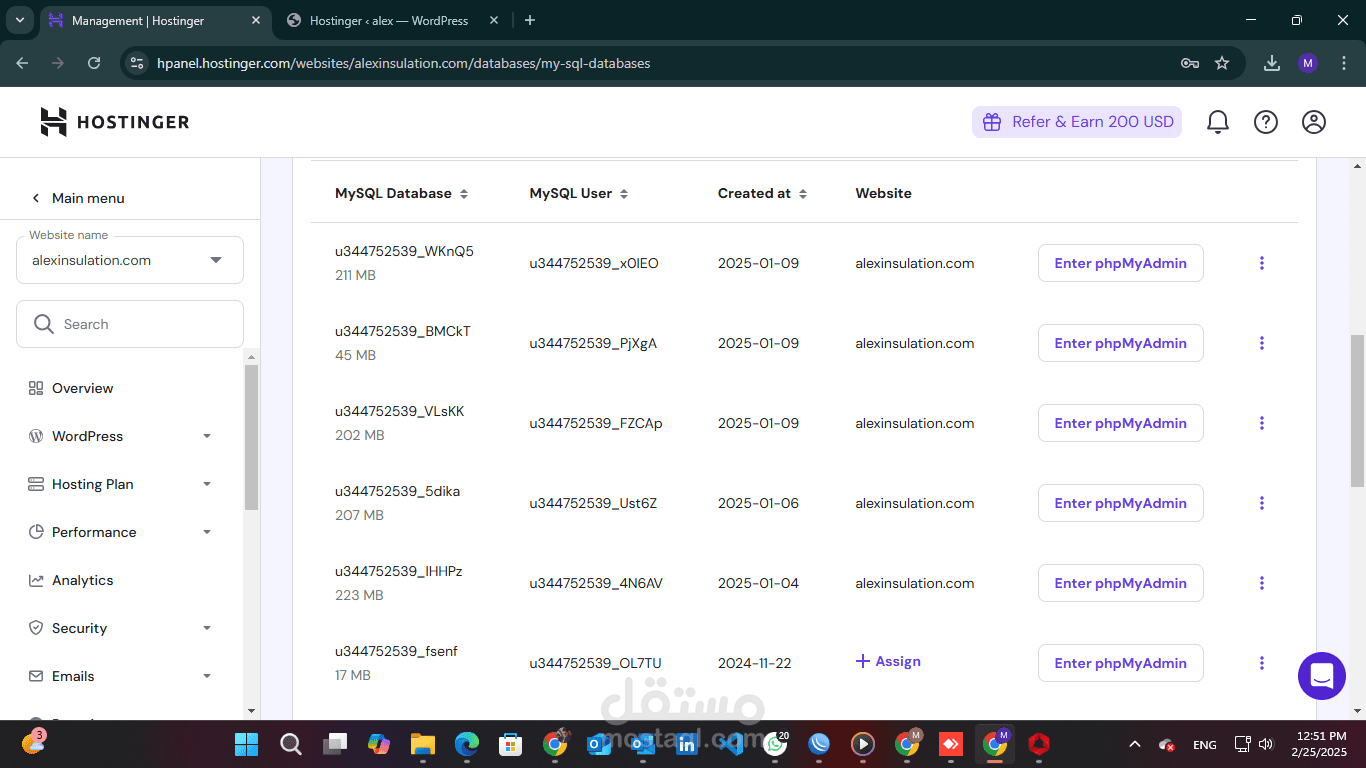Image resolution: width=1366 pixels, height=768 pixels.
Task: Open the help question mark icon
Action: click(1266, 122)
